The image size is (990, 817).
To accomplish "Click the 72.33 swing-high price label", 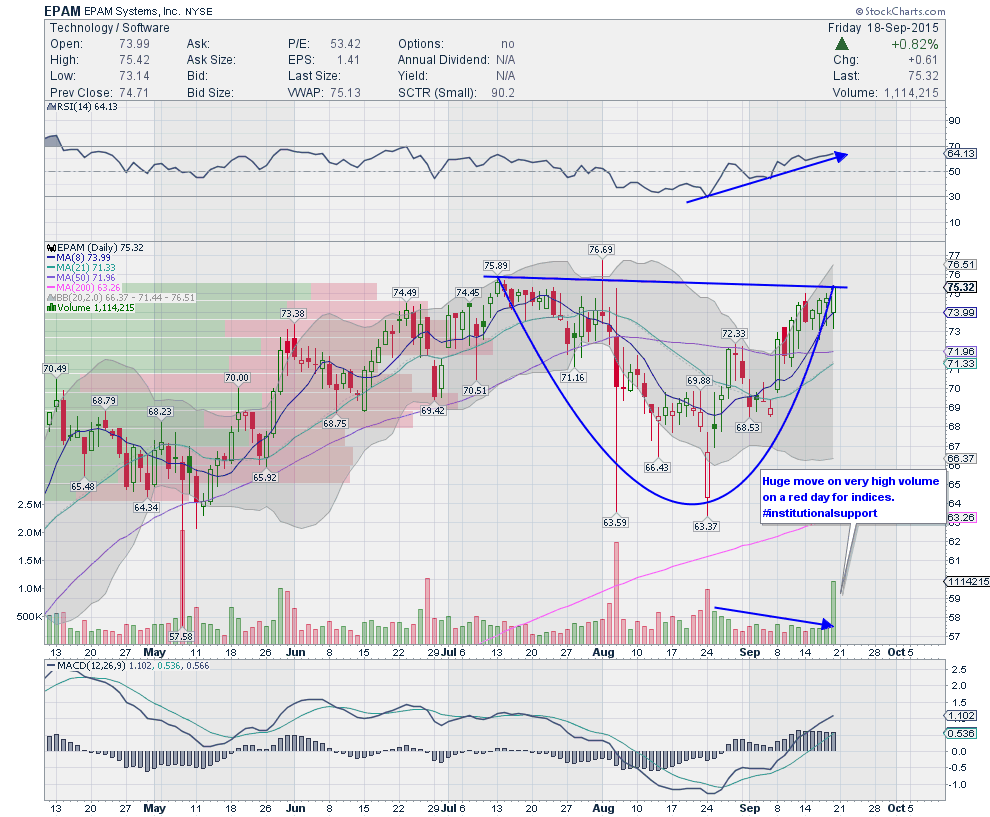I will click(x=734, y=333).
